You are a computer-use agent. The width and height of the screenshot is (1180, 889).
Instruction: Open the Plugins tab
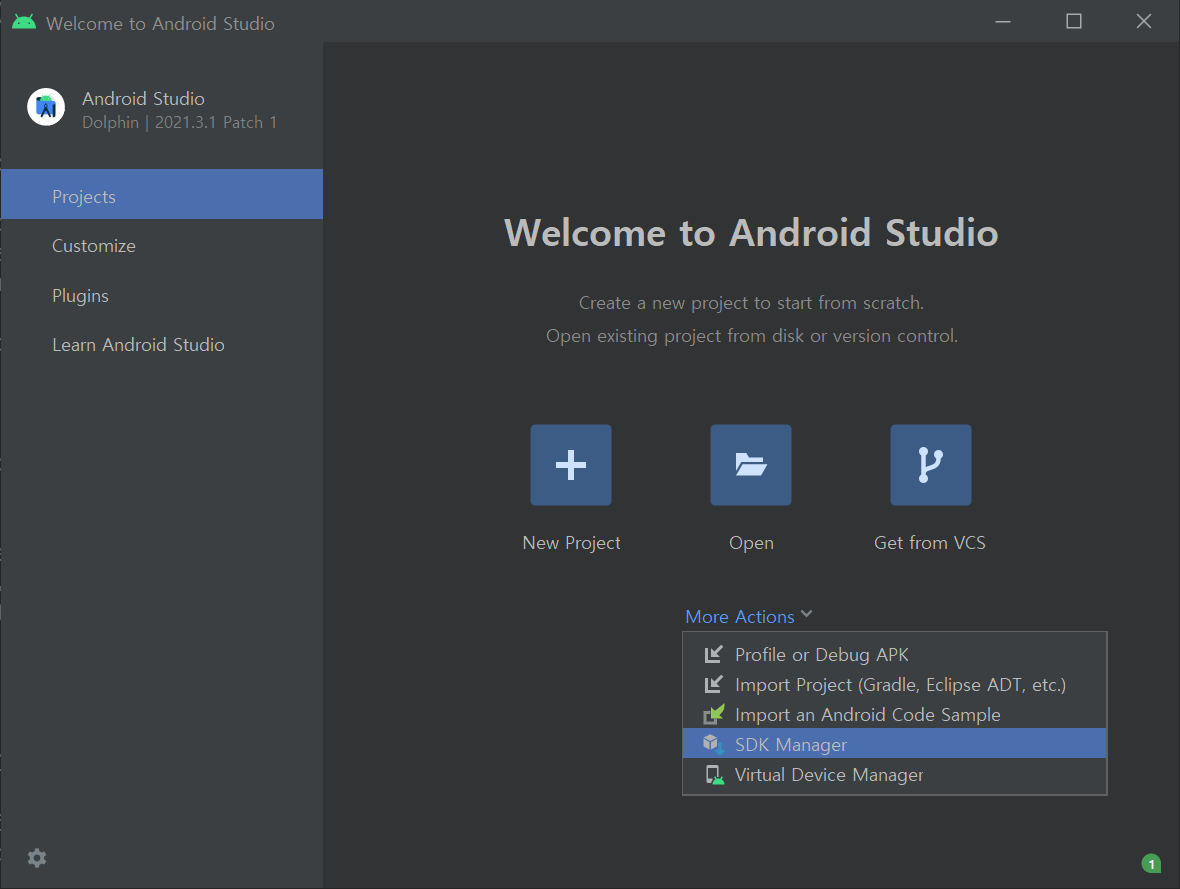pyautogui.click(x=162, y=295)
